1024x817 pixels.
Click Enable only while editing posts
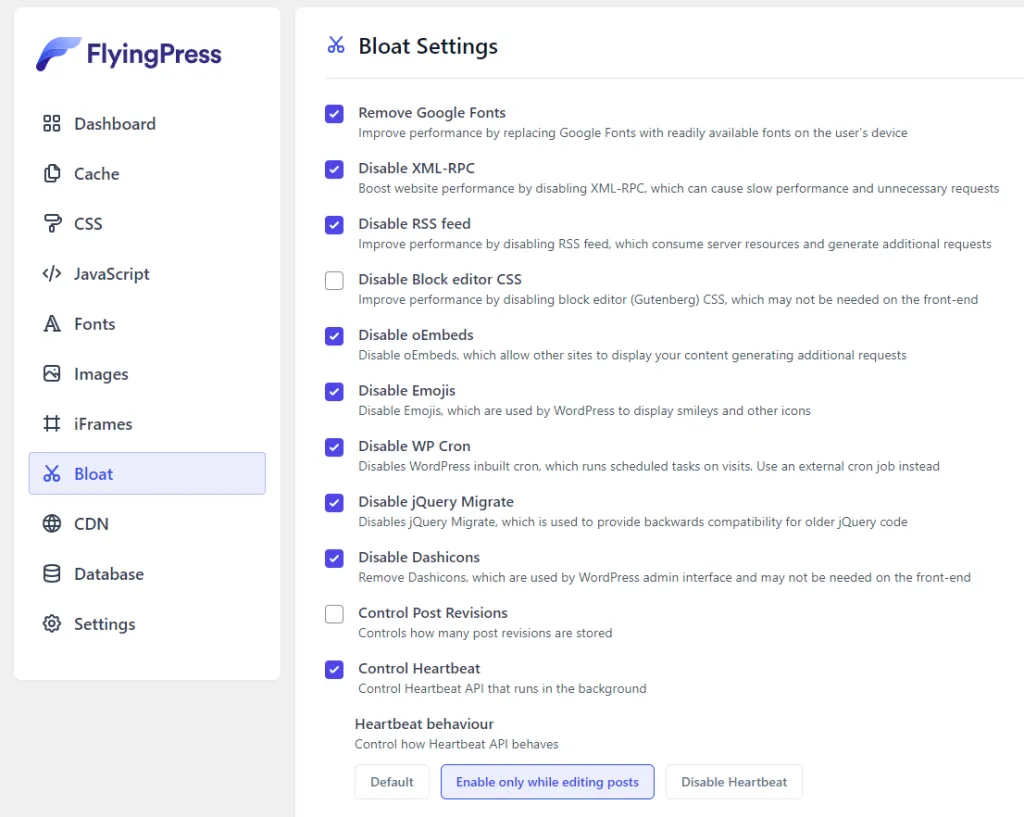(x=547, y=782)
